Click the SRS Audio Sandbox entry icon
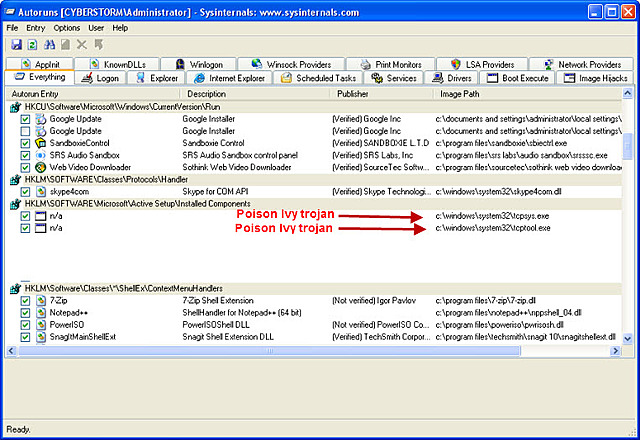This screenshot has height=440, width=640. [40, 156]
